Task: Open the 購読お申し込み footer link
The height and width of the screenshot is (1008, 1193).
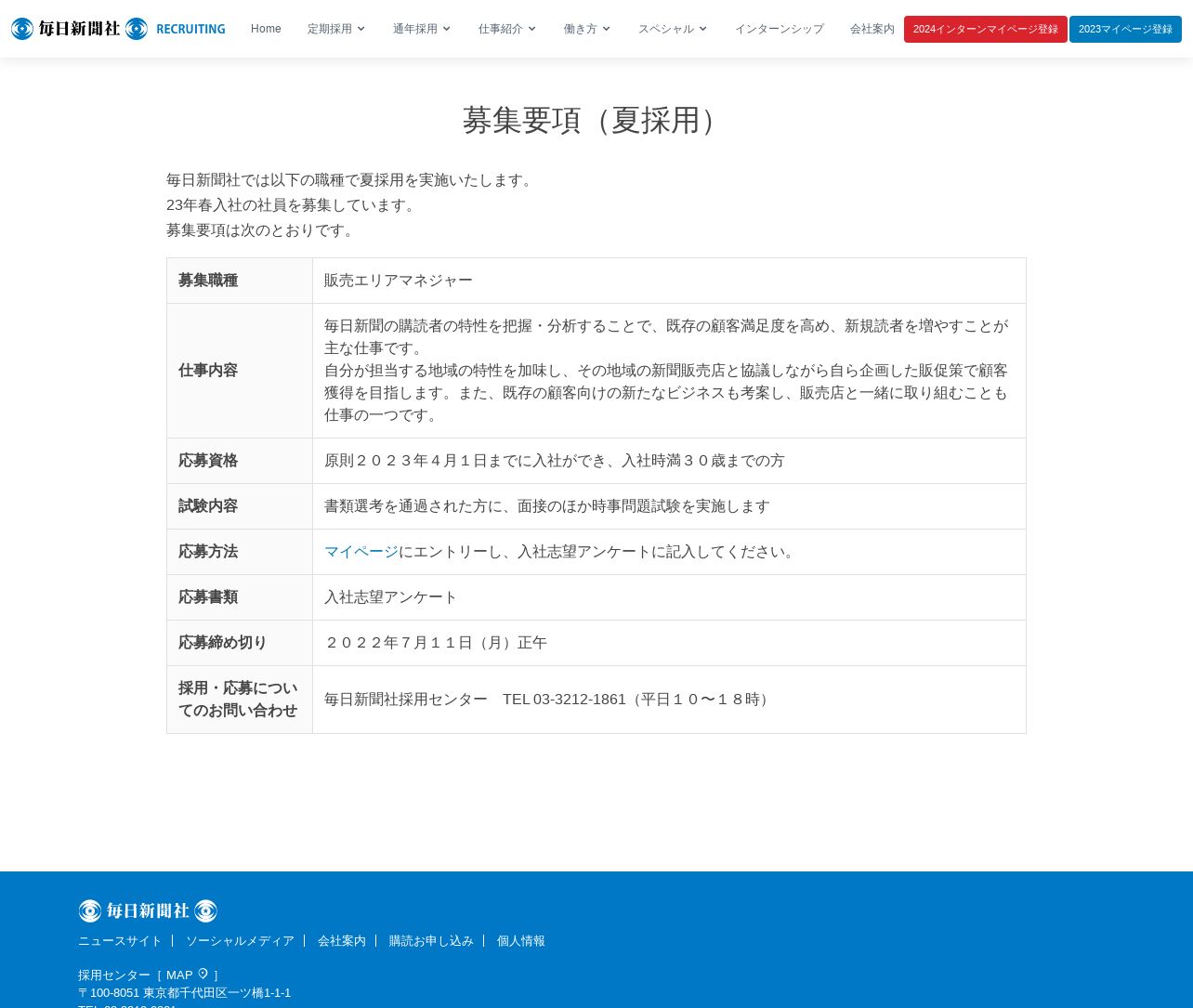Action: click(x=431, y=941)
